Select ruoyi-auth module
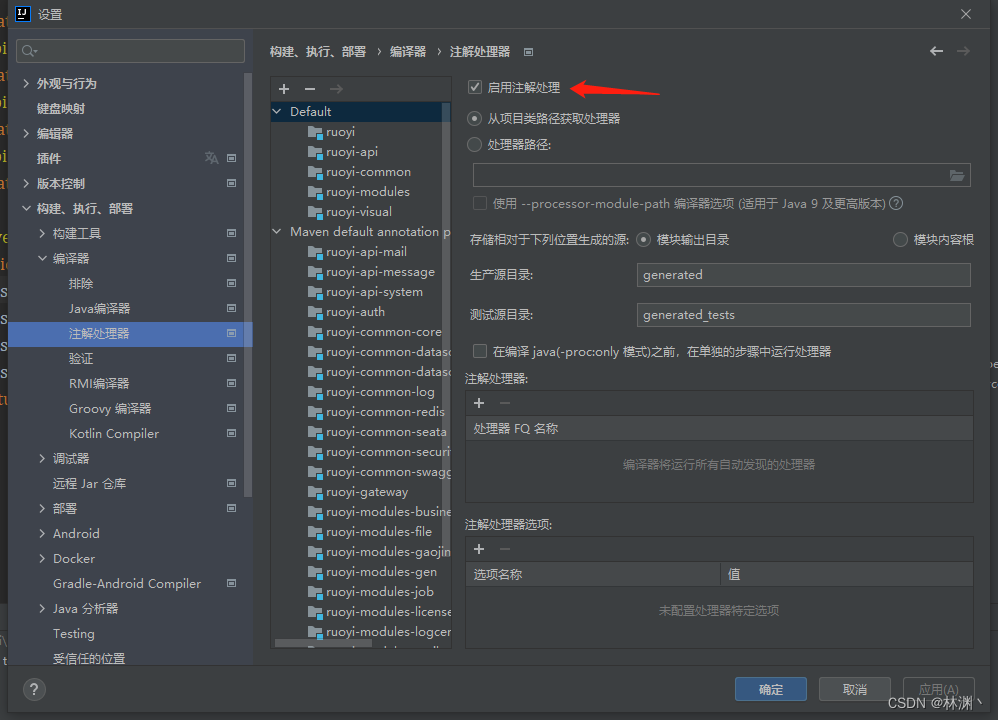This screenshot has width=998, height=720. pyautogui.click(x=355, y=312)
